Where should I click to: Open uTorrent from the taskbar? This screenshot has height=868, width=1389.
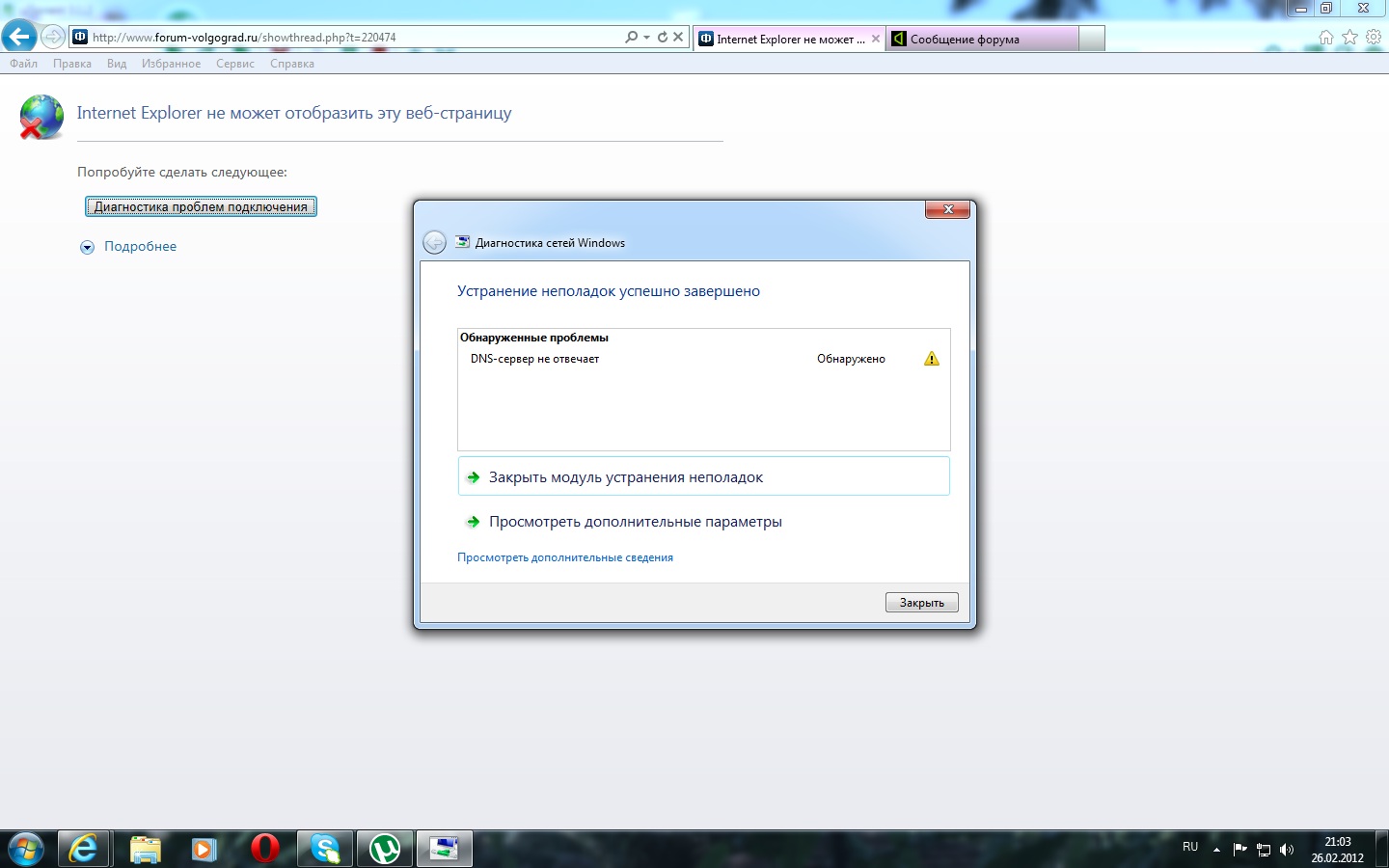[385, 849]
